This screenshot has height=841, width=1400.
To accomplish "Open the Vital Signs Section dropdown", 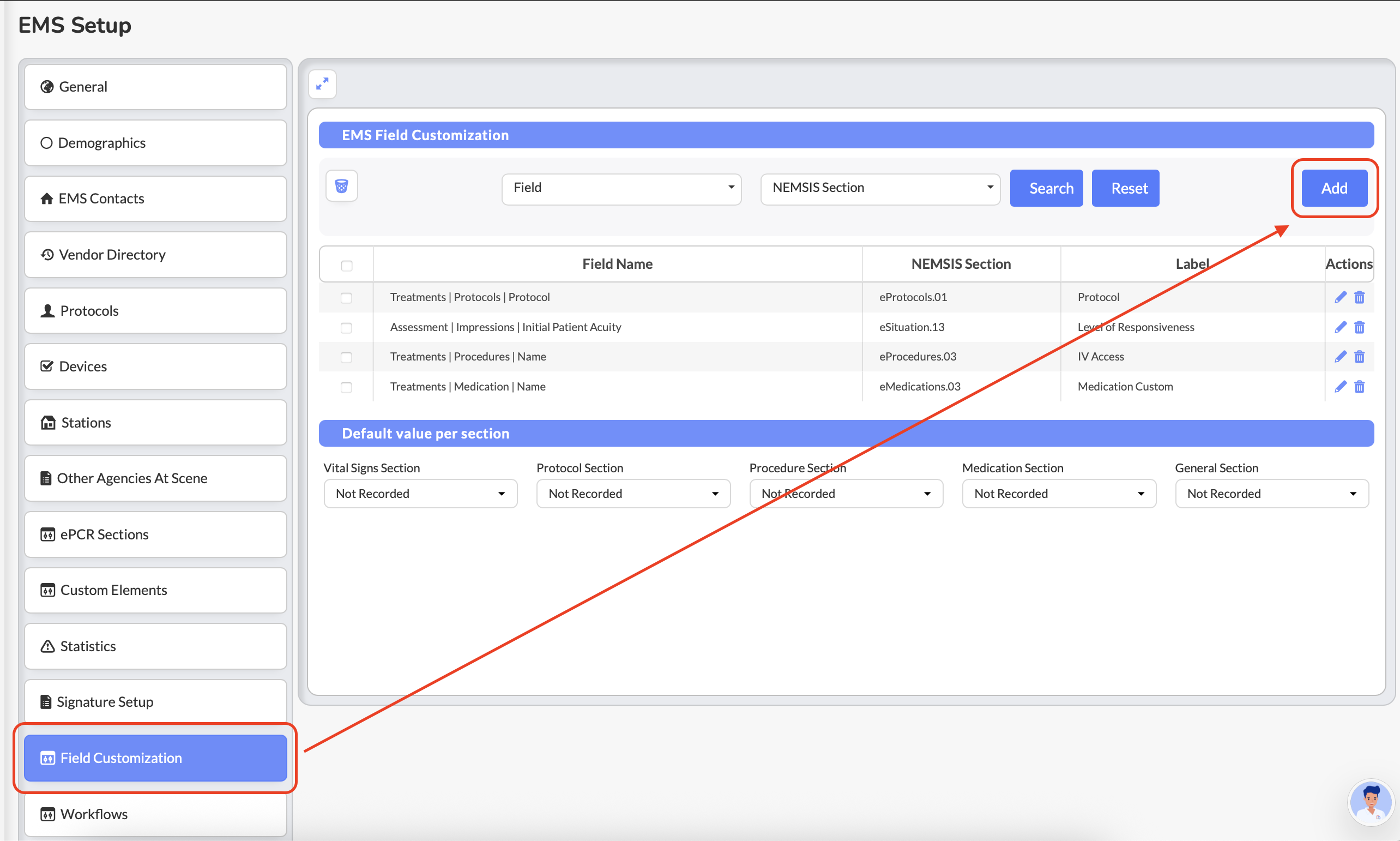I will (x=420, y=494).
